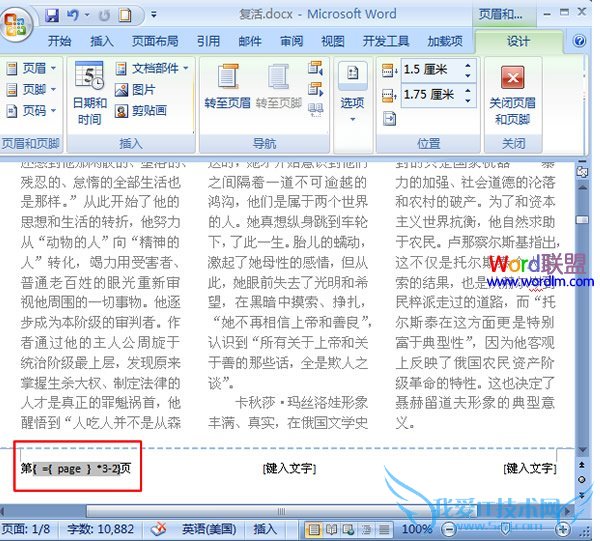Decrease header distance 1.5 厘米 spinner down

click(x=468, y=75)
